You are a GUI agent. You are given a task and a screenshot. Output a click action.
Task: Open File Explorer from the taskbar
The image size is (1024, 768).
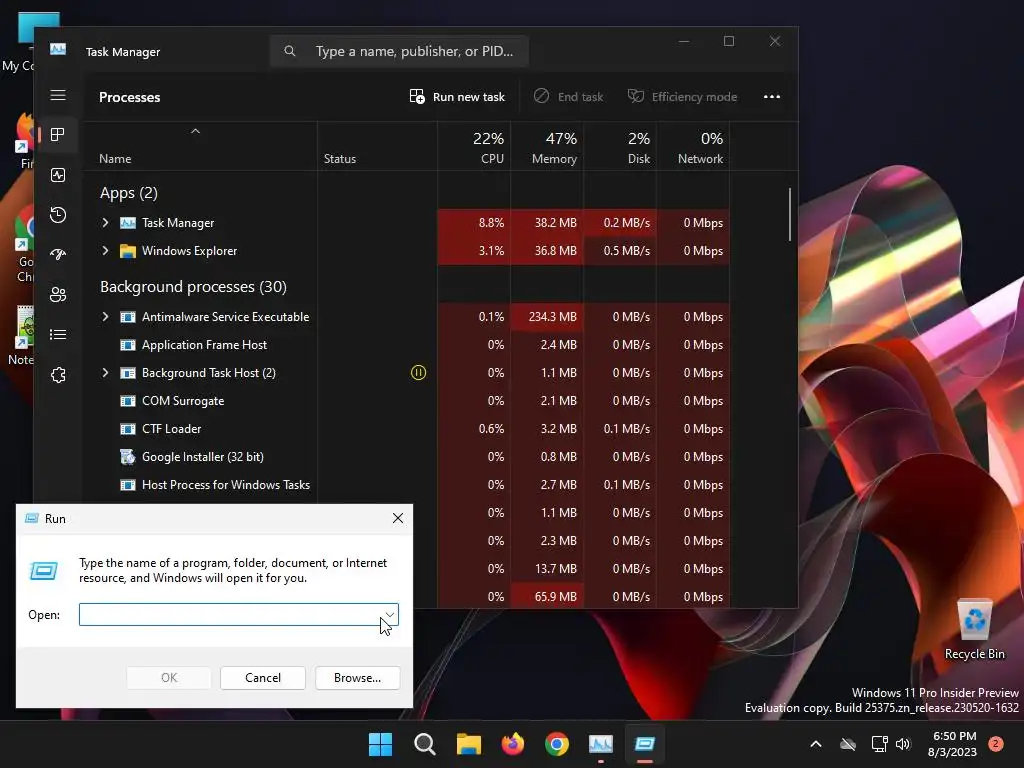469,744
